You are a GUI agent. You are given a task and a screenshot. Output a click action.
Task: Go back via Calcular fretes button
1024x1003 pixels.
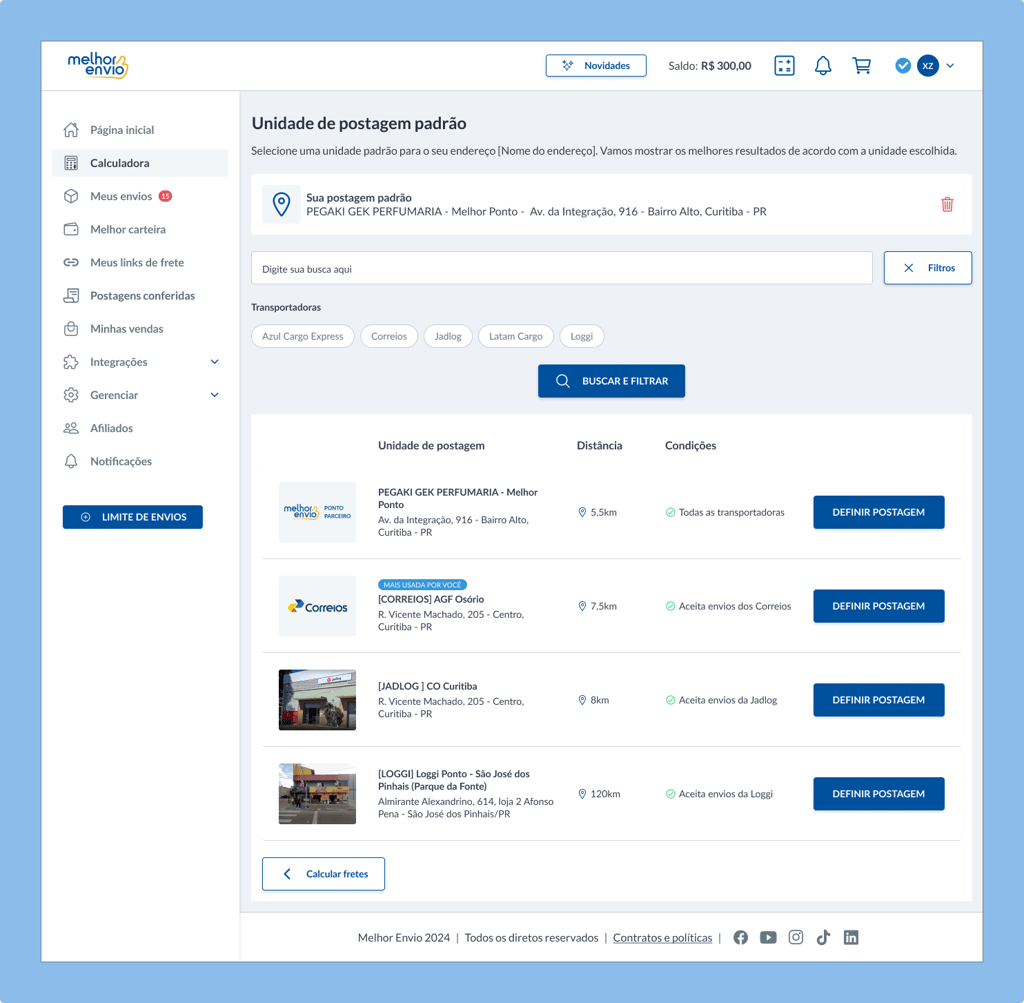[x=323, y=874]
